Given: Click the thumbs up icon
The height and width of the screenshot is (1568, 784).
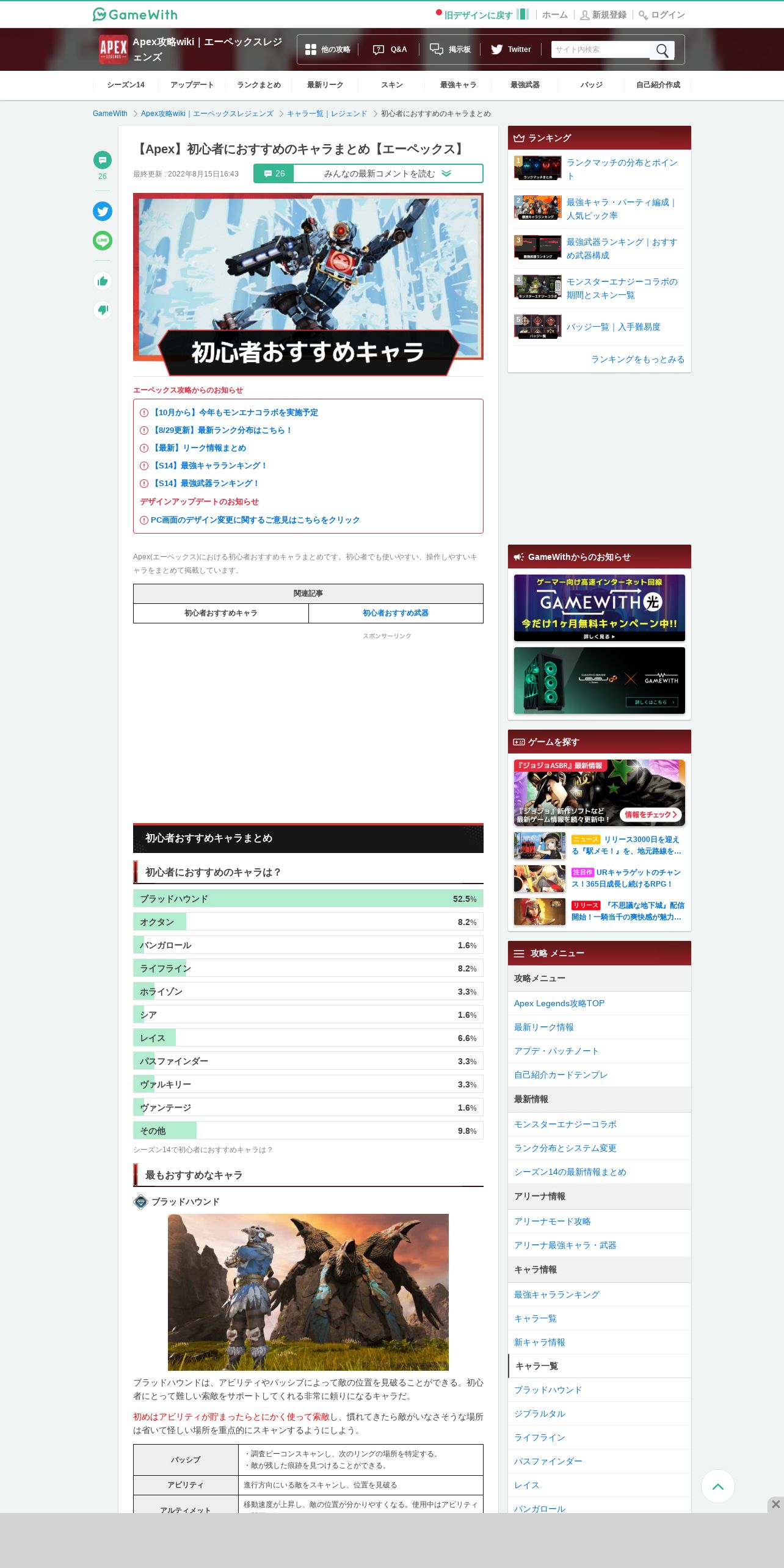Looking at the screenshot, I should pos(103,281).
